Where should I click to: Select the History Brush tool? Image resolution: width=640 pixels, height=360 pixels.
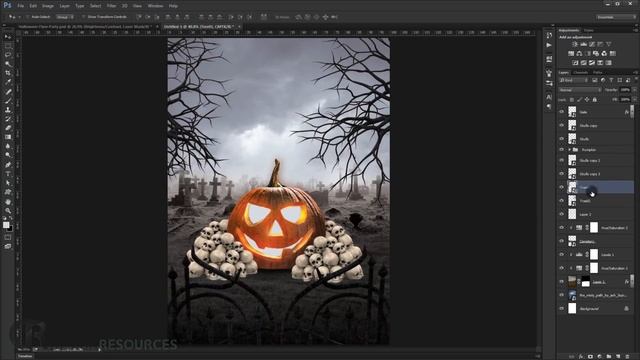8,119
